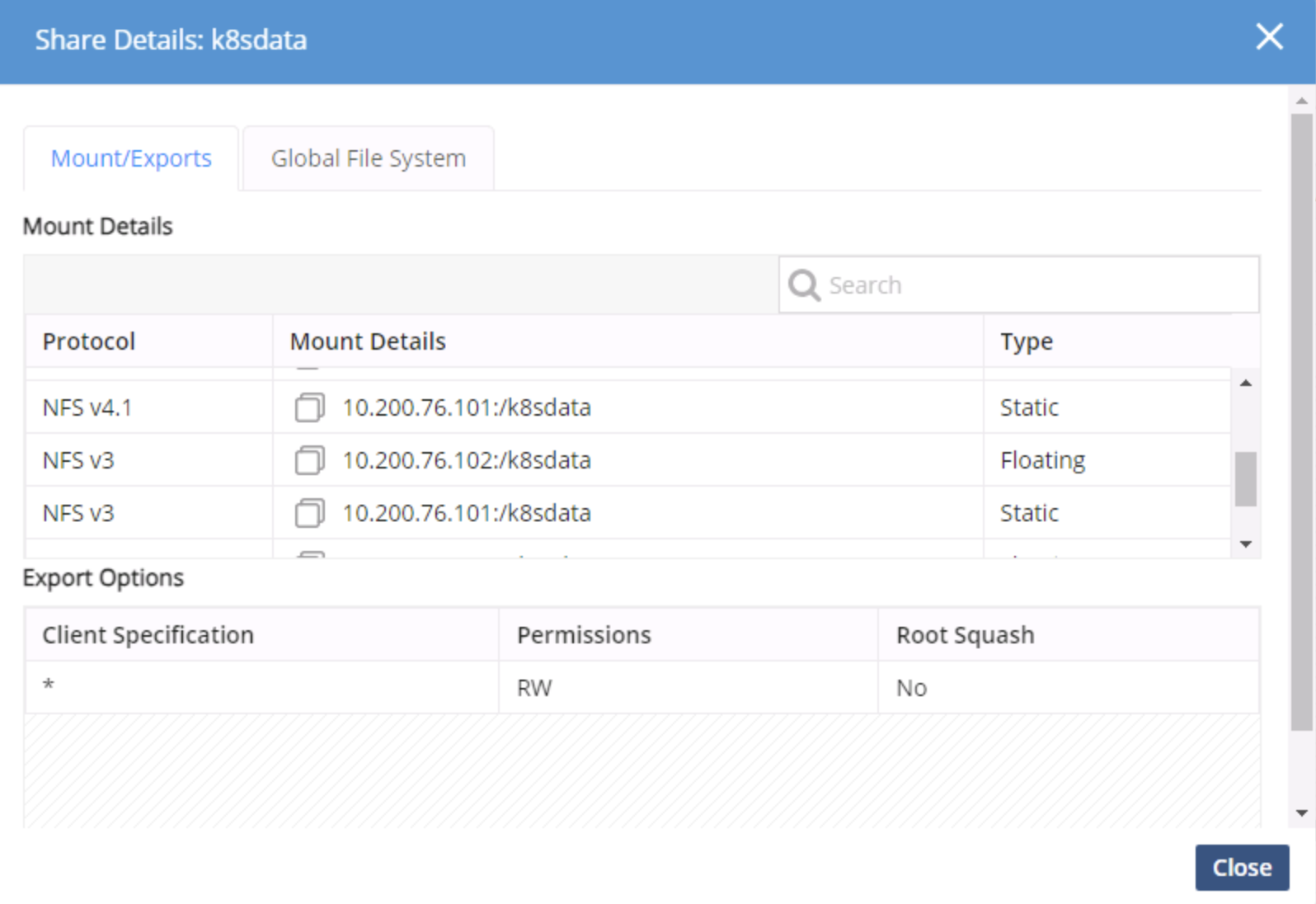Click the dialog scrollbar up arrow

[1302, 101]
